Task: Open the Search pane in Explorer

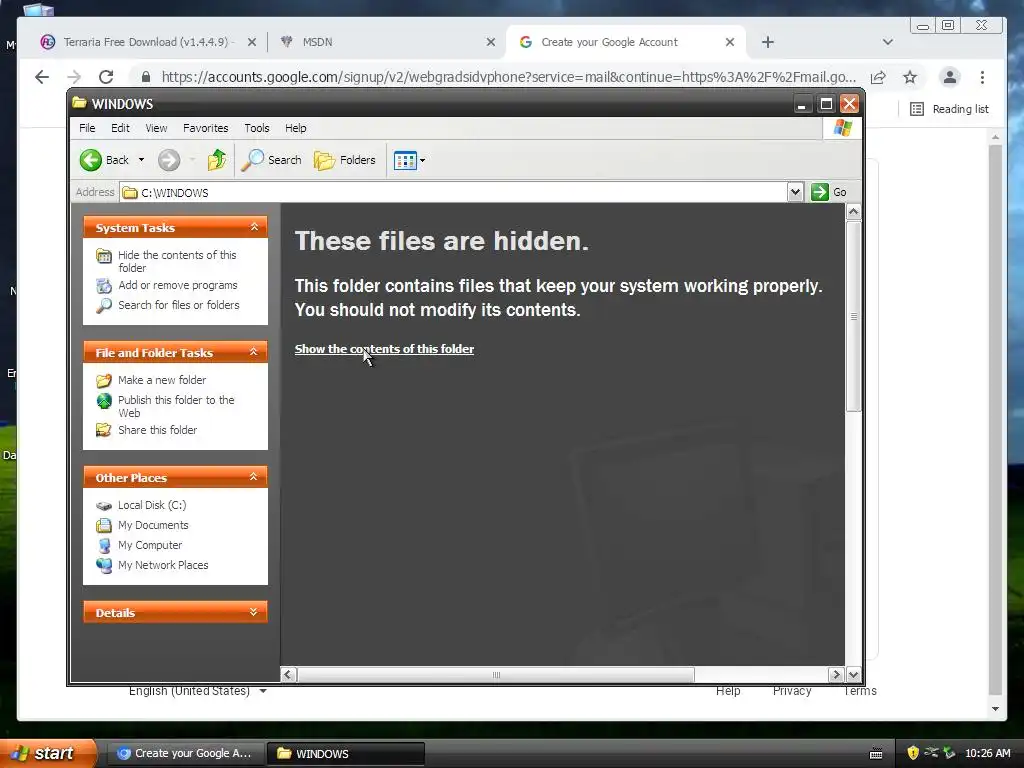Action: [x=272, y=160]
